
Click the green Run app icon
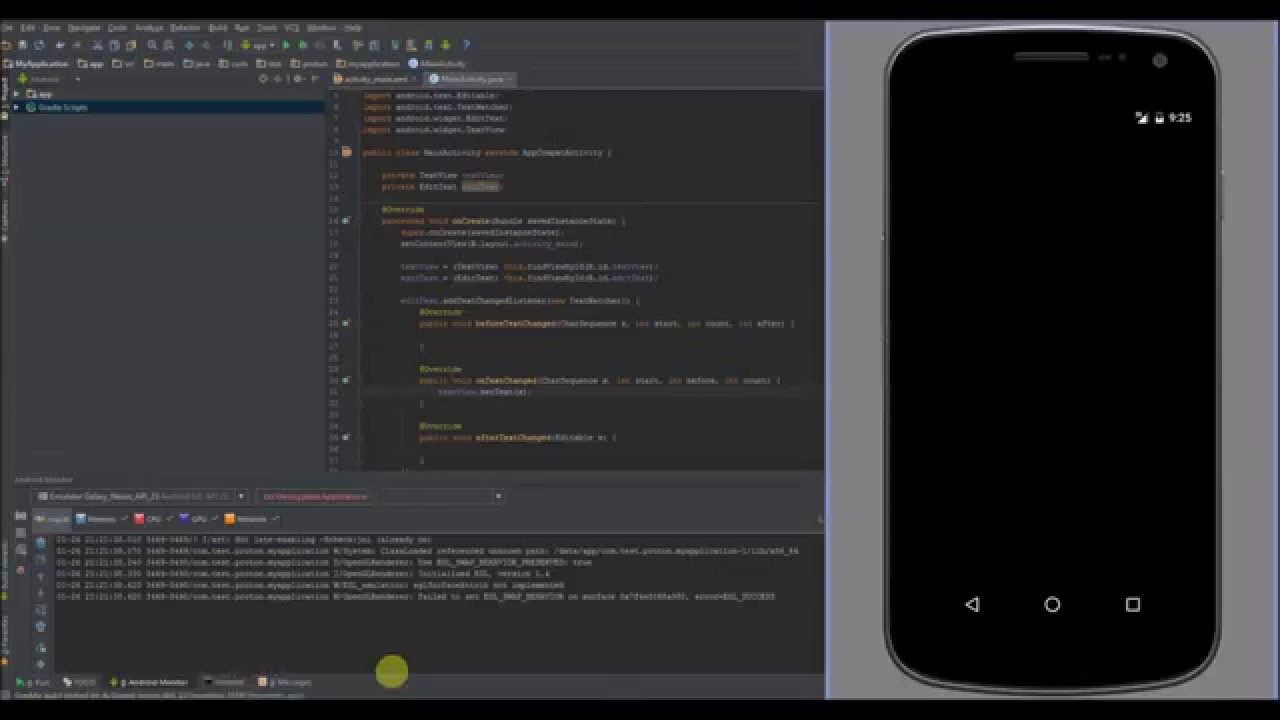(x=286, y=45)
